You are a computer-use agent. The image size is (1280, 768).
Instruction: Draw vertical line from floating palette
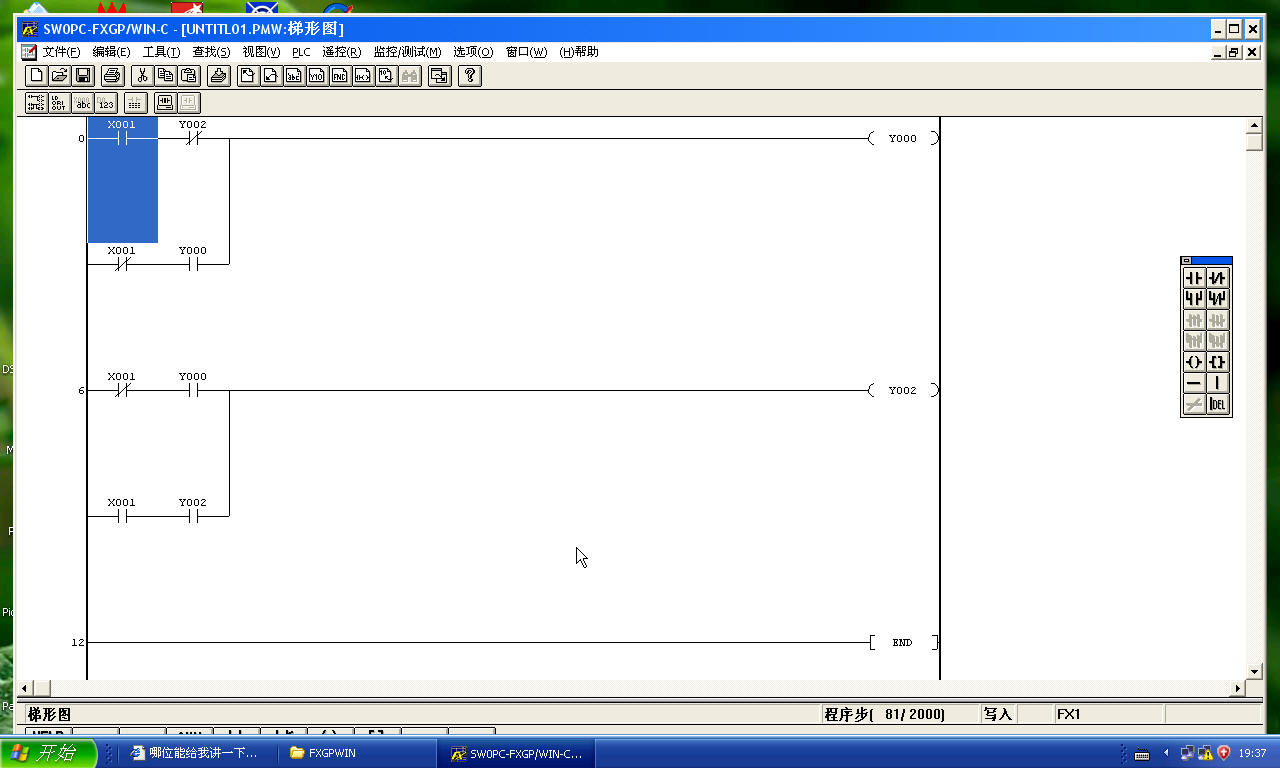click(1217, 383)
